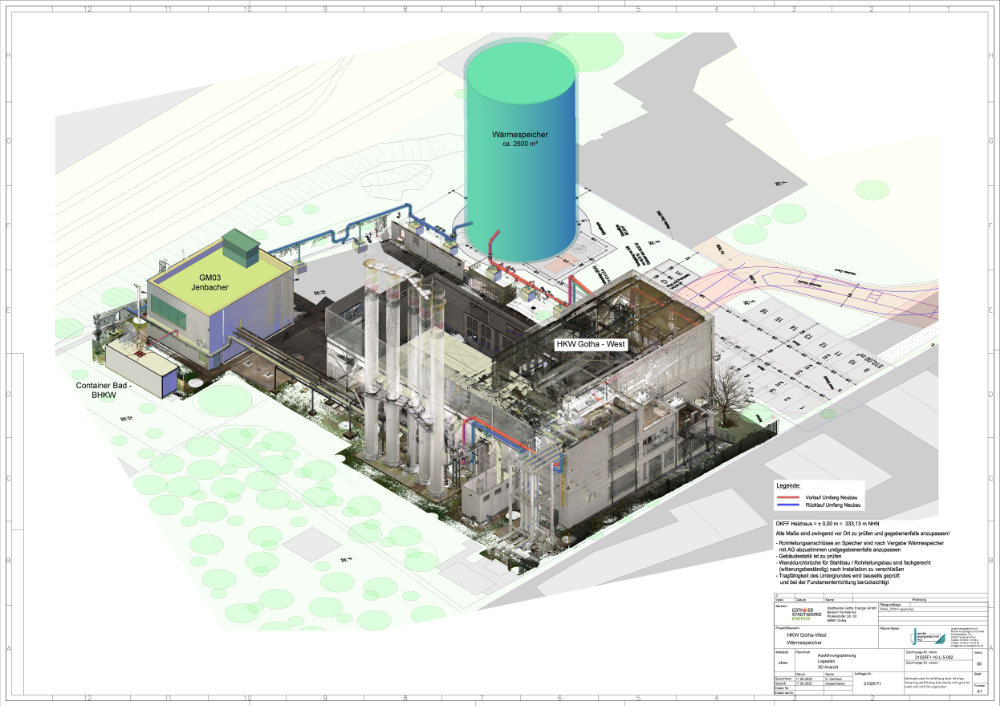
Task: Click the A1 format cell in title block
Action: (x=979, y=690)
